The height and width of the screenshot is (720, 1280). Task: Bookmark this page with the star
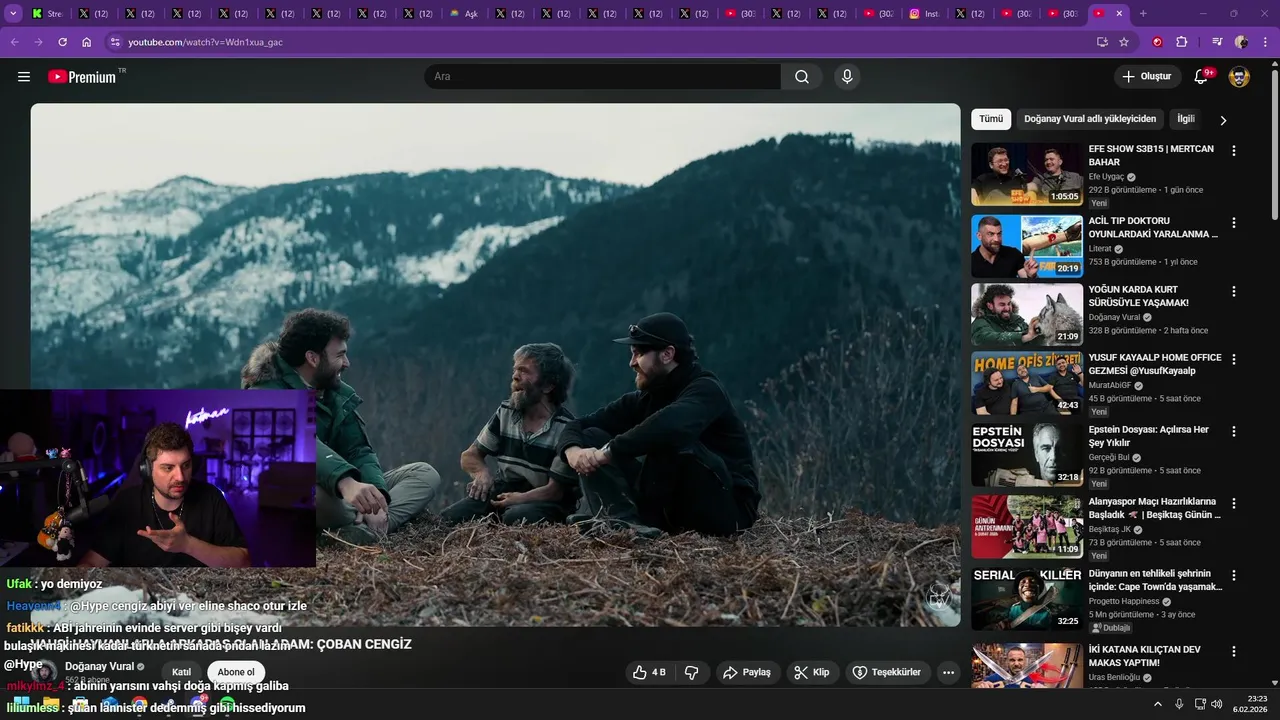coord(1124,42)
